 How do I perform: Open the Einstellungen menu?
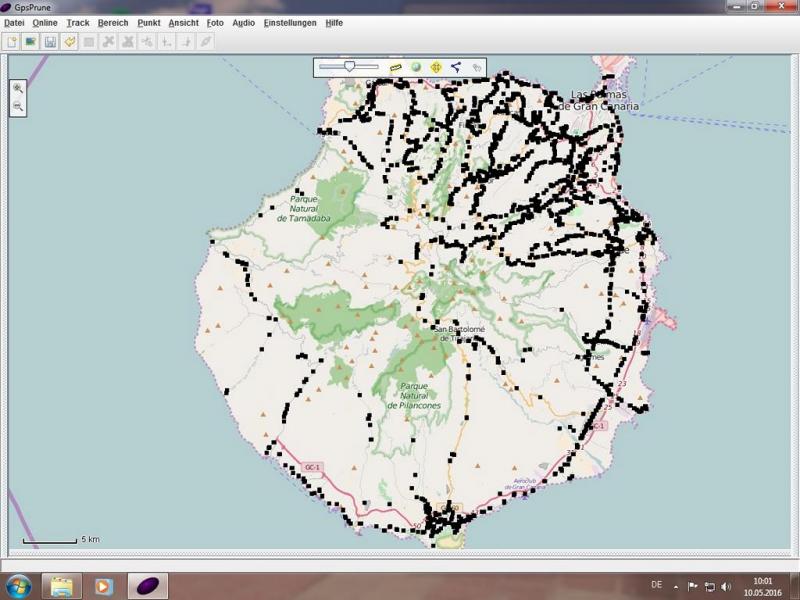point(290,22)
